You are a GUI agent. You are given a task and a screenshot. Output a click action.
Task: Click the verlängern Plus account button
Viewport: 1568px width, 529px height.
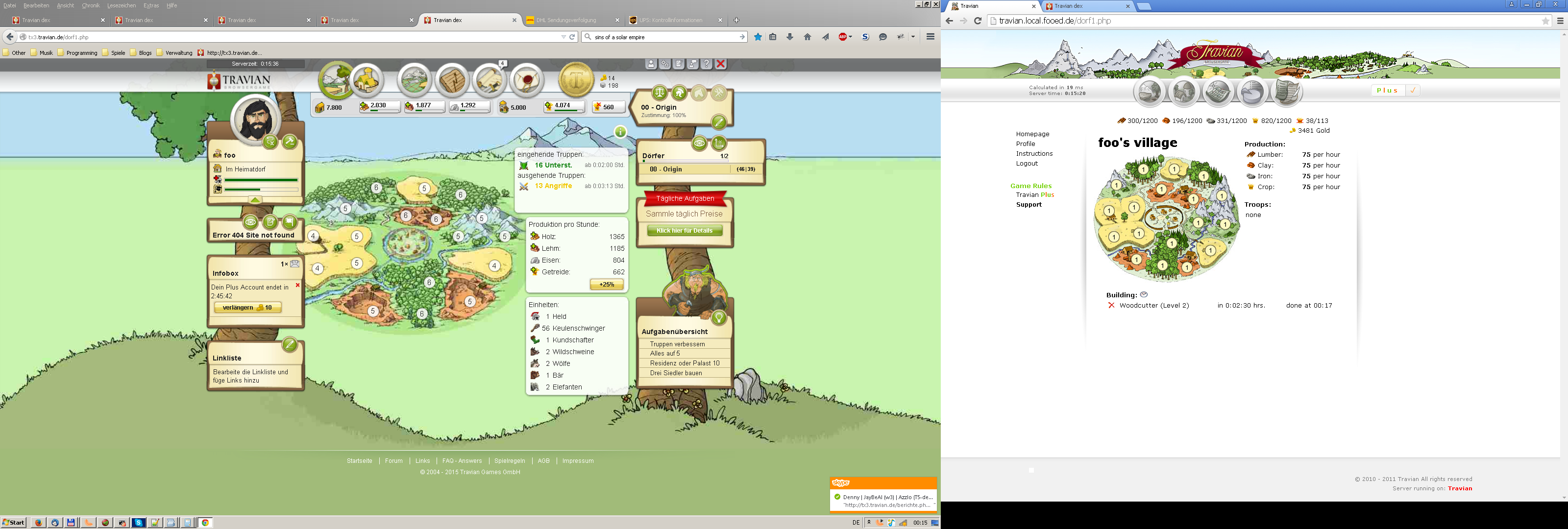(x=247, y=308)
